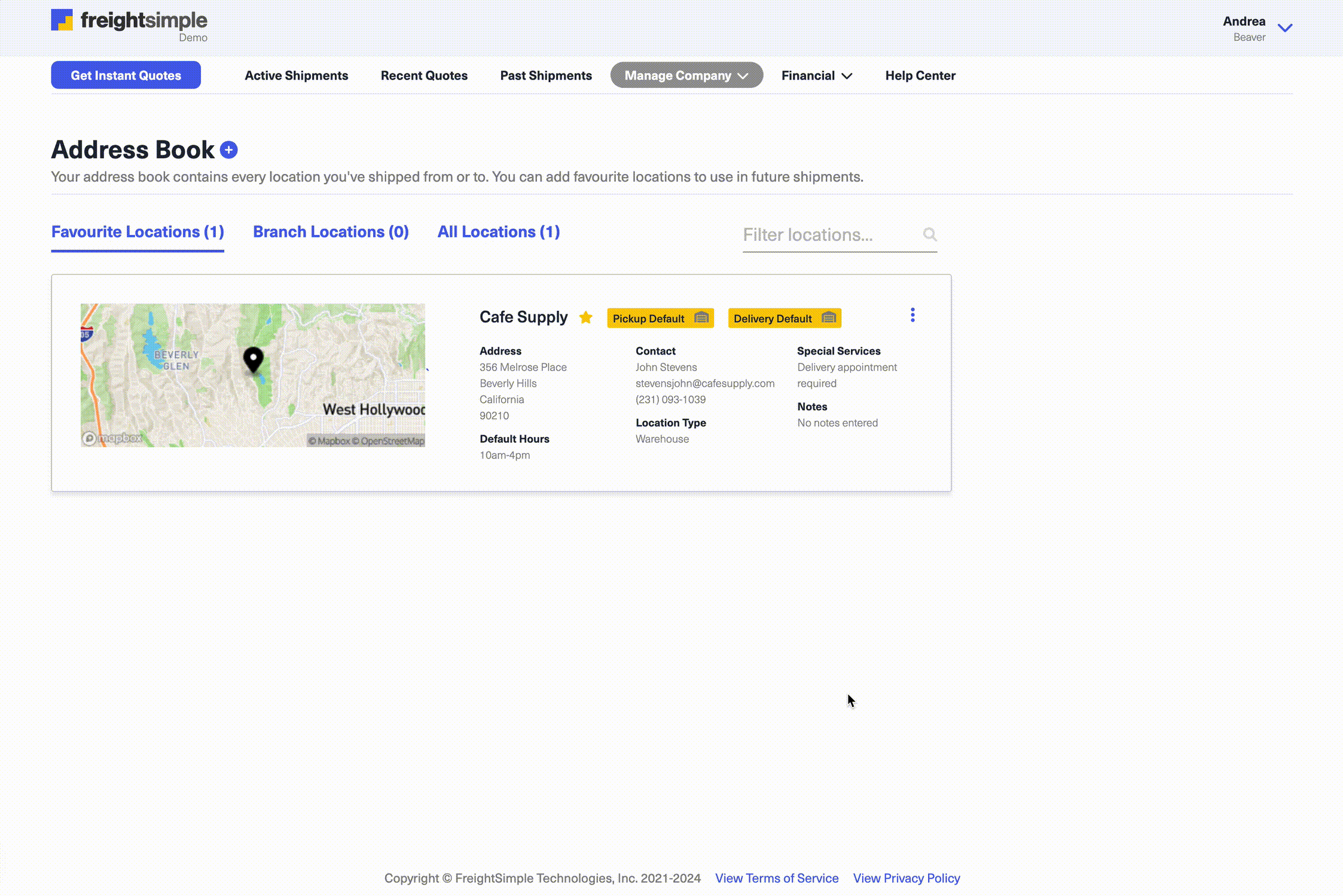Open the Financial dropdown menu
The width and height of the screenshot is (1343, 896).
click(x=816, y=75)
